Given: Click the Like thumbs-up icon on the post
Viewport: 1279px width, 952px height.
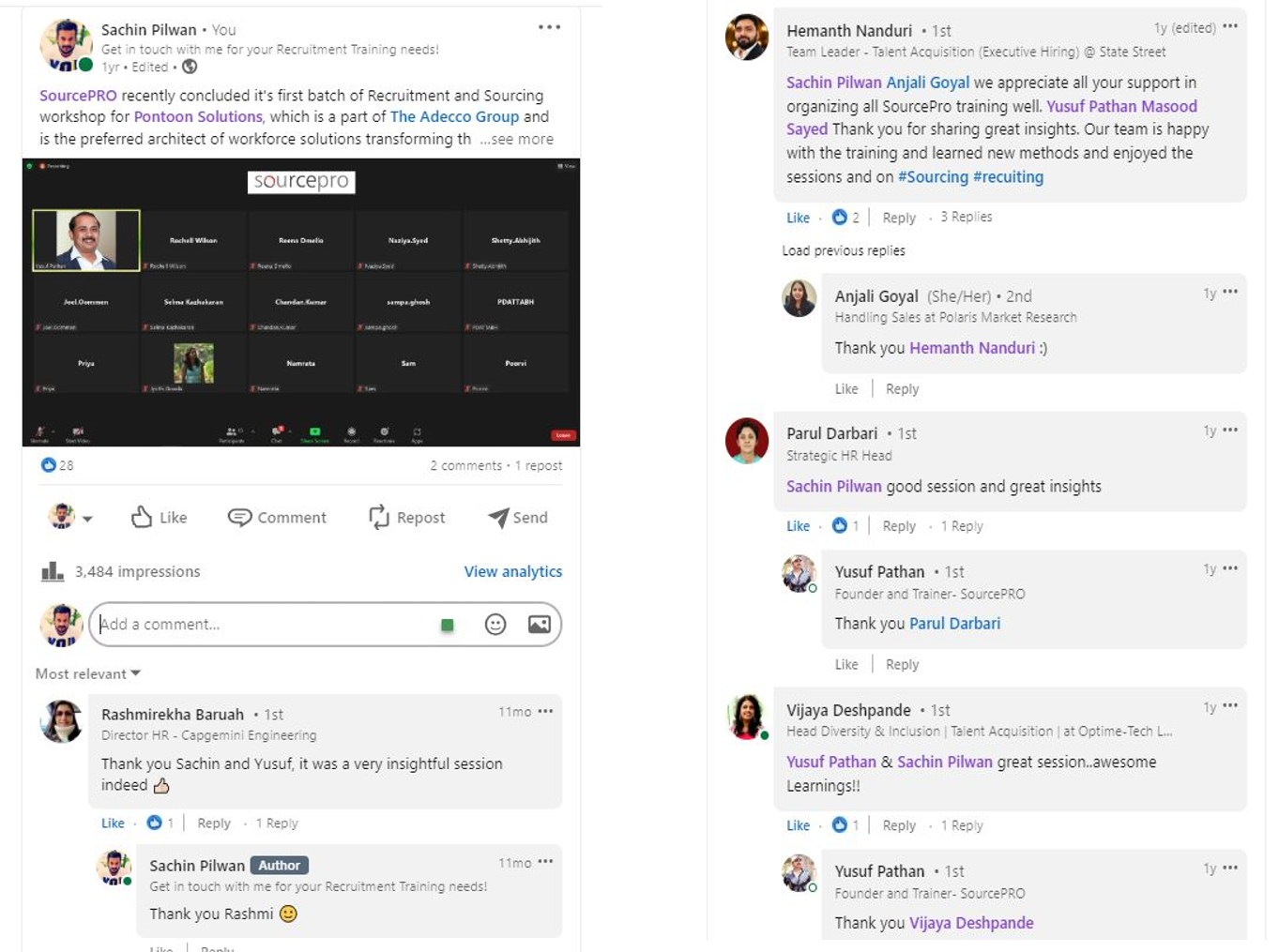Looking at the screenshot, I should (142, 517).
